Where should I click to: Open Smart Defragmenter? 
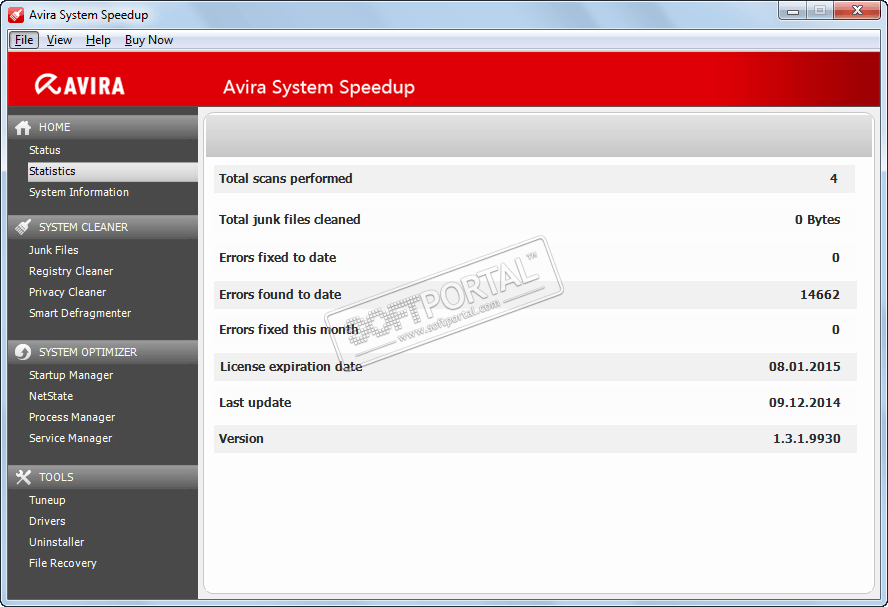coord(80,313)
